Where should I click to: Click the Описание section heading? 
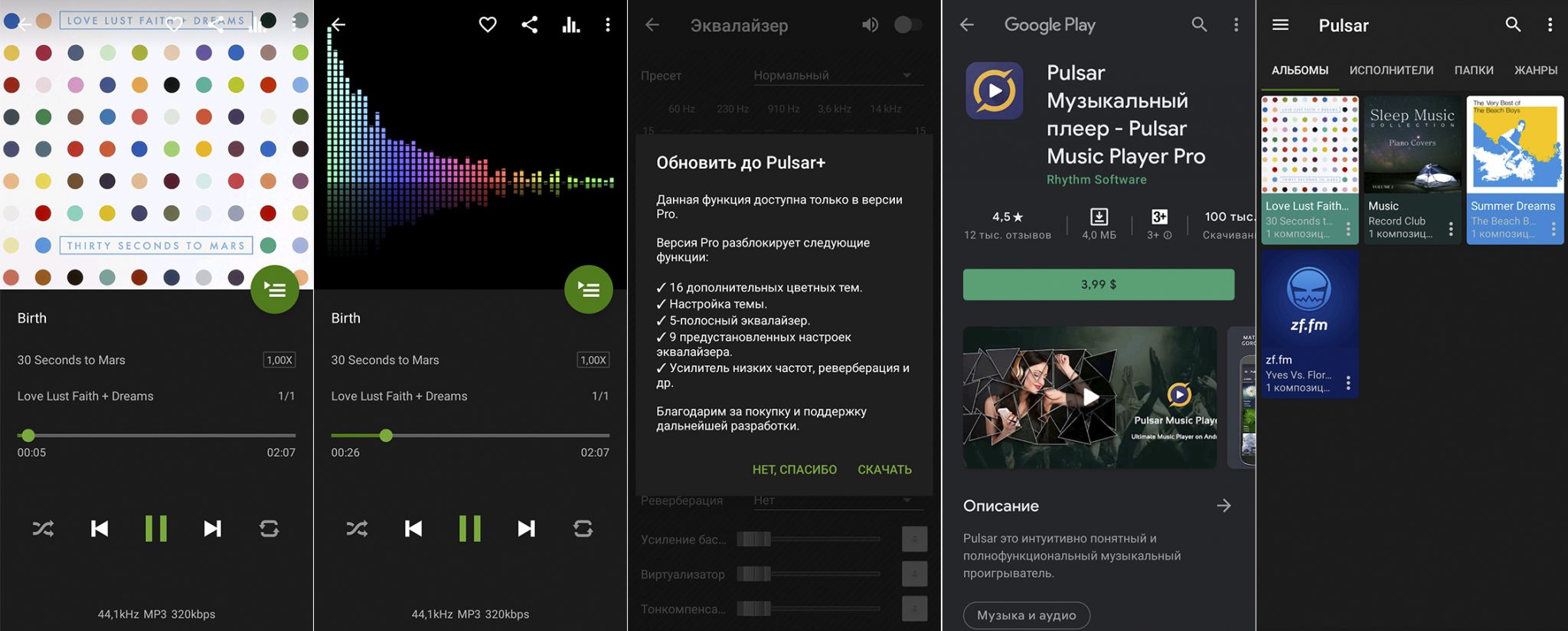point(1001,505)
